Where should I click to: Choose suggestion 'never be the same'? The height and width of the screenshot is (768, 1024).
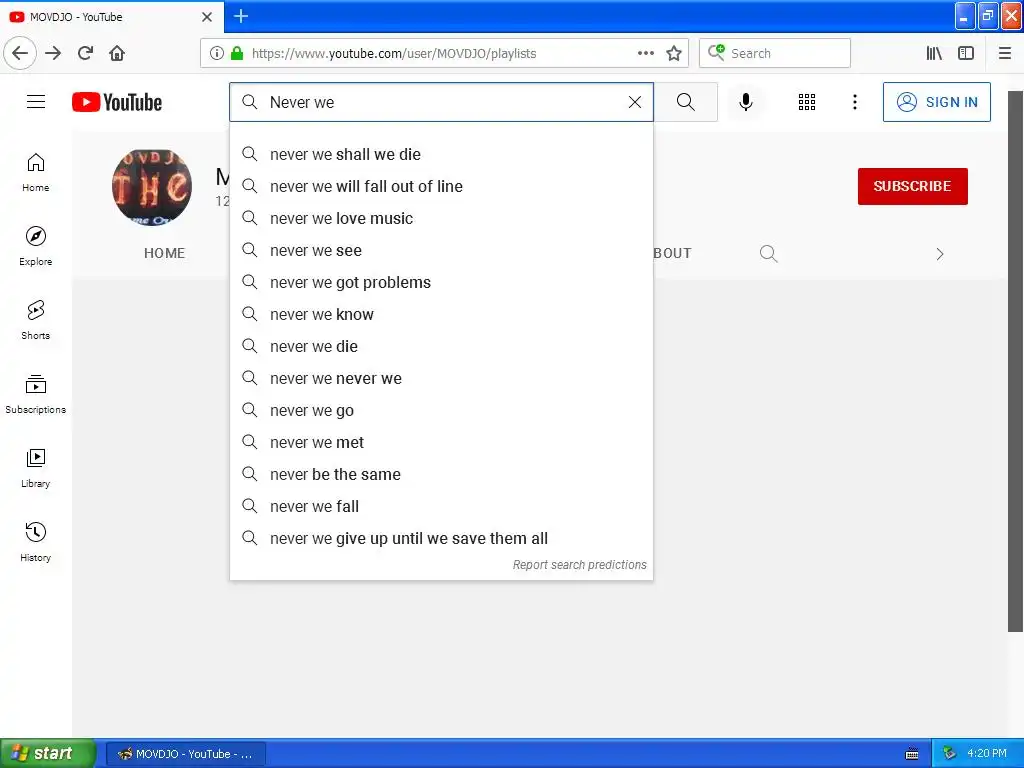[x=441, y=474]
